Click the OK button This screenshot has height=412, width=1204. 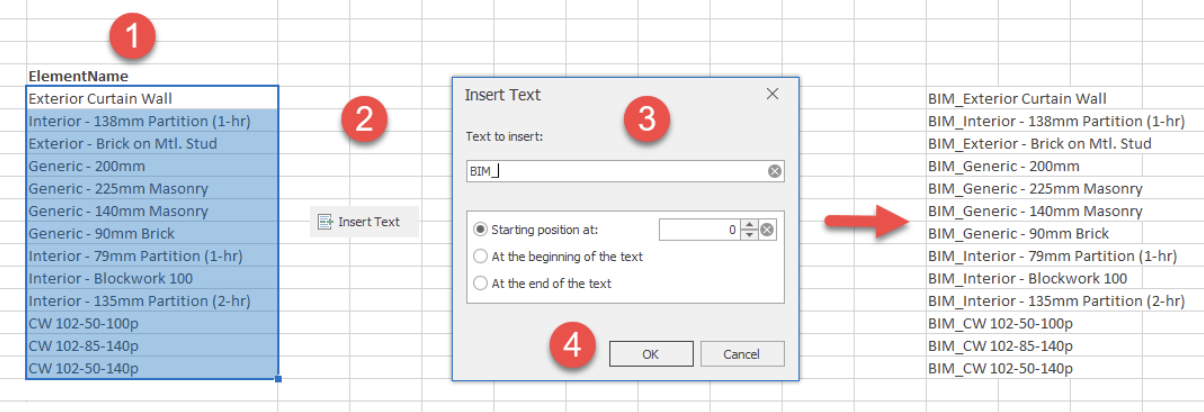(x=651, y=354)
